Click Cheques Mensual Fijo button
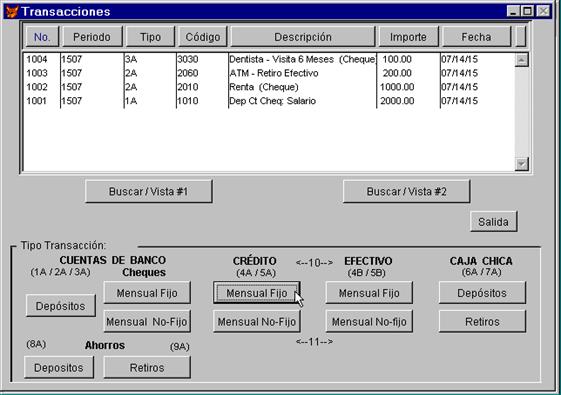The image size is (561, 395). [x=147, y=293]
